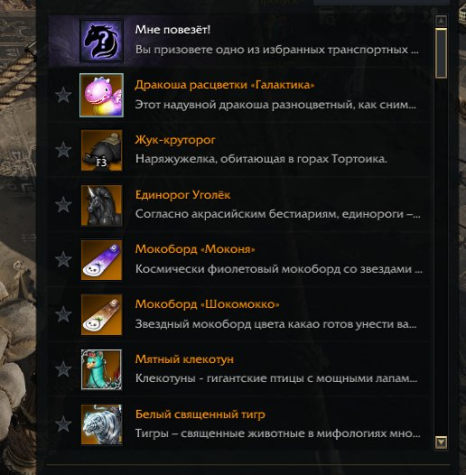Toggle favorite star for Дракоша «Галактика»
The width and height of the screenshot is (466, 475).
click(x=63, y=95)
